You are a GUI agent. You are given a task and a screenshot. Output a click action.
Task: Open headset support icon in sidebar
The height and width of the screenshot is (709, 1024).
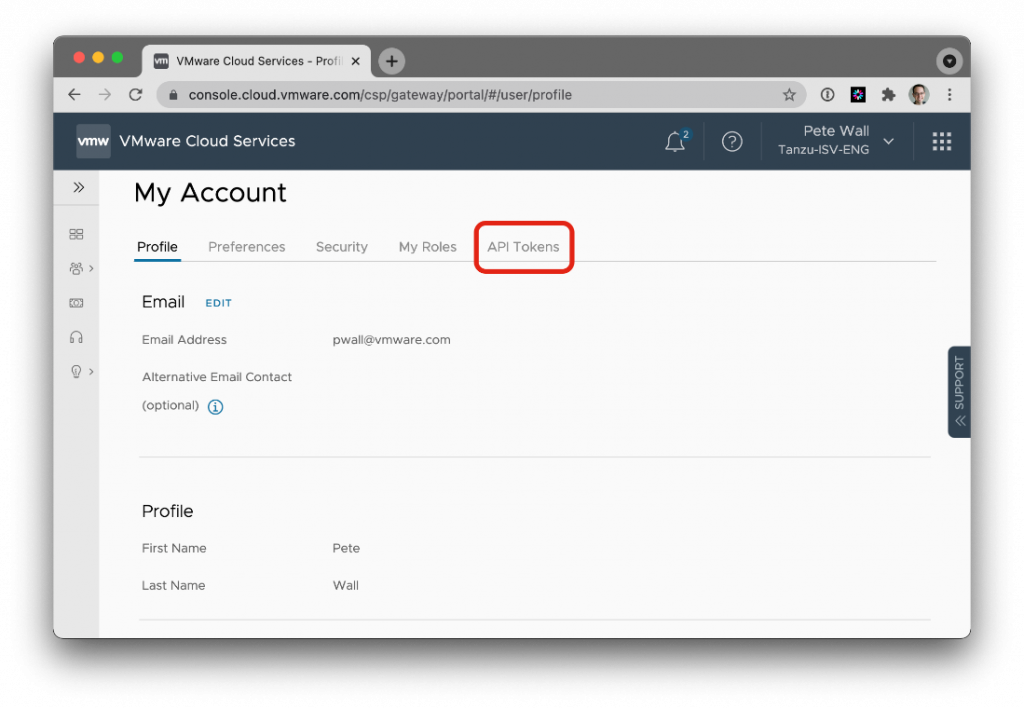click(x=76, y=337)
